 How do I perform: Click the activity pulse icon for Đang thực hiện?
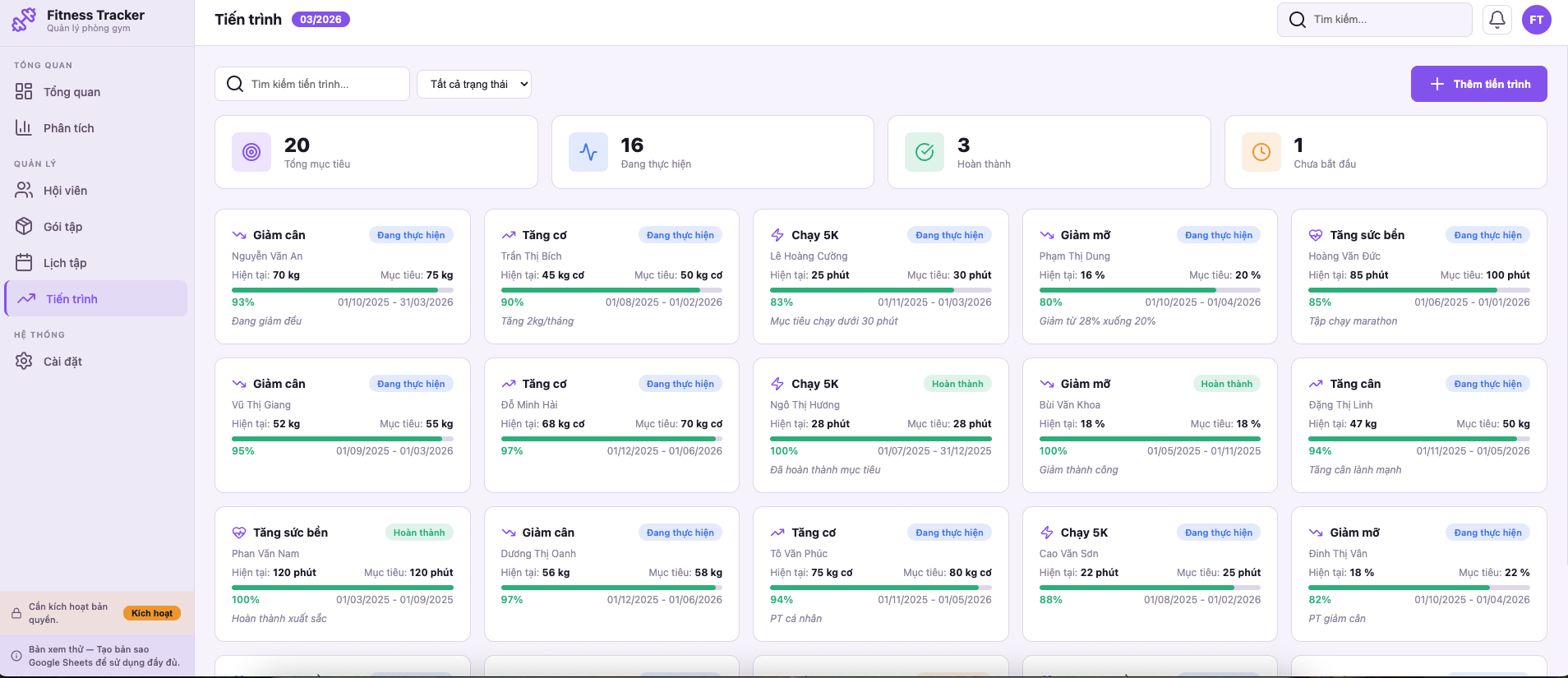(x=588, y=152)
